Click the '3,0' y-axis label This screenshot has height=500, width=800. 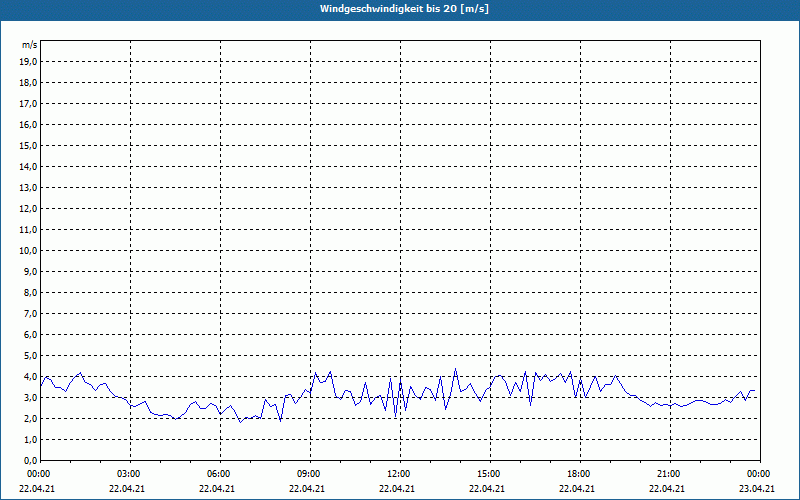30,397
